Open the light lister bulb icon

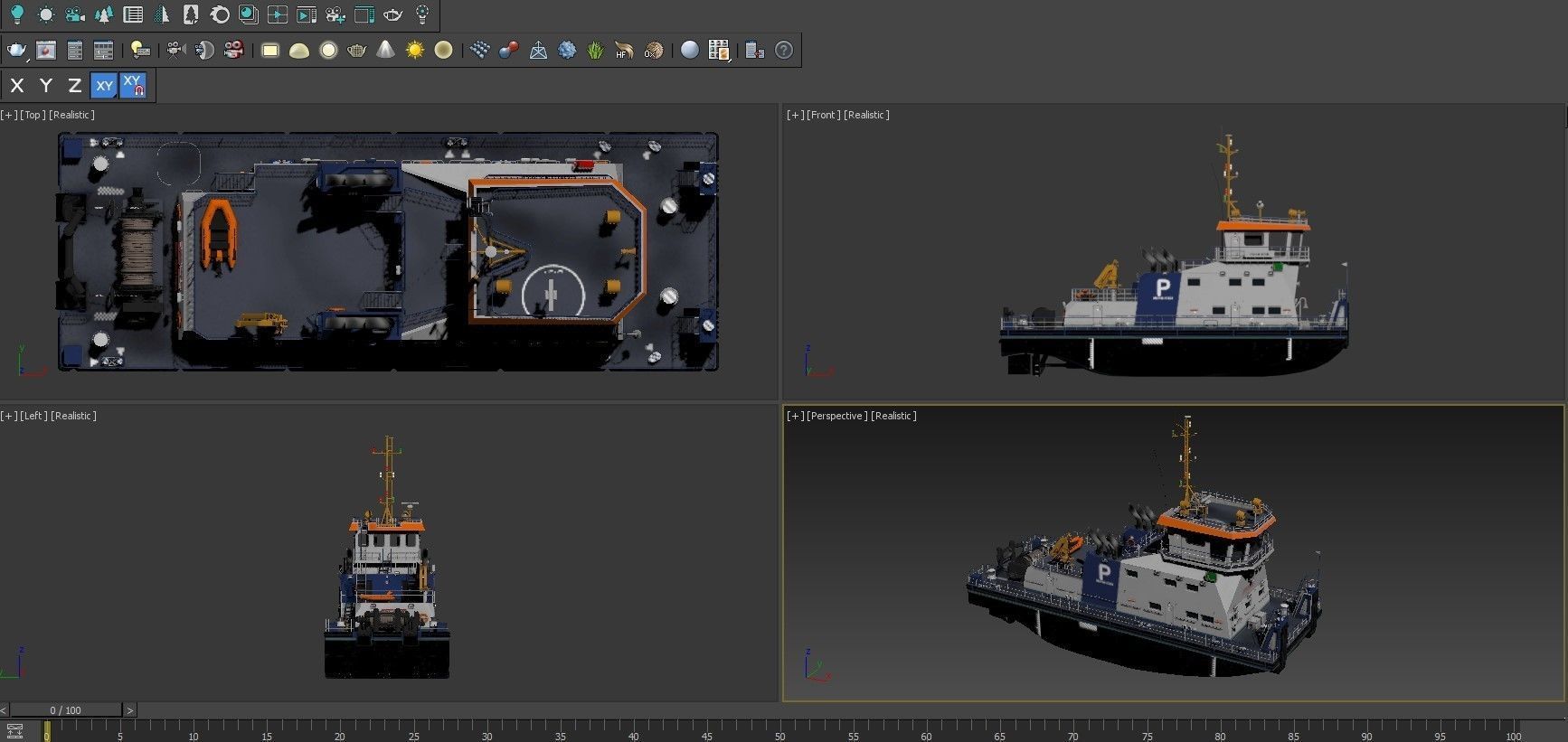[140, 50]
